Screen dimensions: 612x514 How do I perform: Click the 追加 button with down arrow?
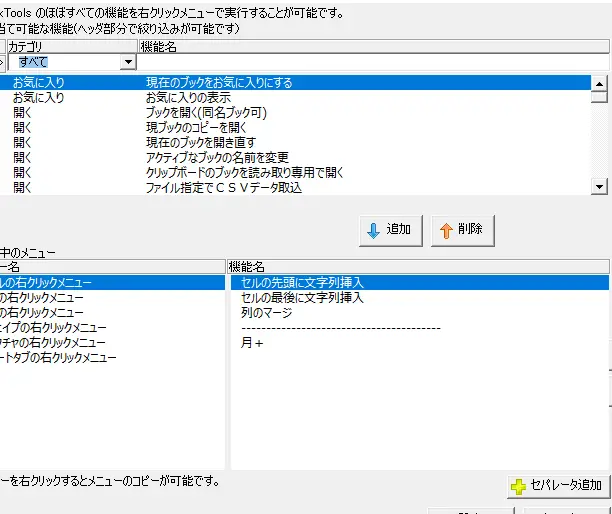390,229
